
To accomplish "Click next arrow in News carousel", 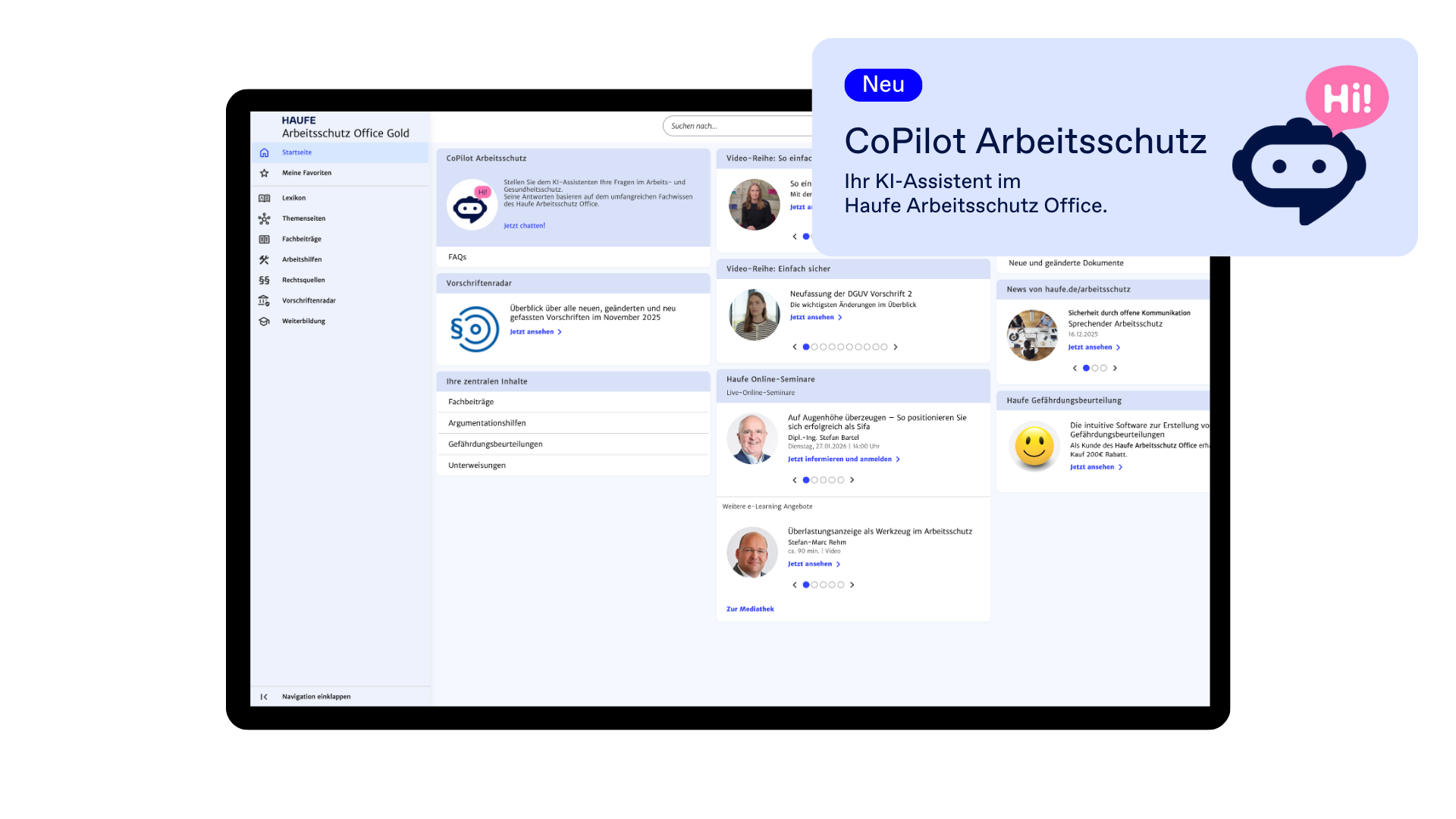I will pyautogui.click(x=1115, y=368).
